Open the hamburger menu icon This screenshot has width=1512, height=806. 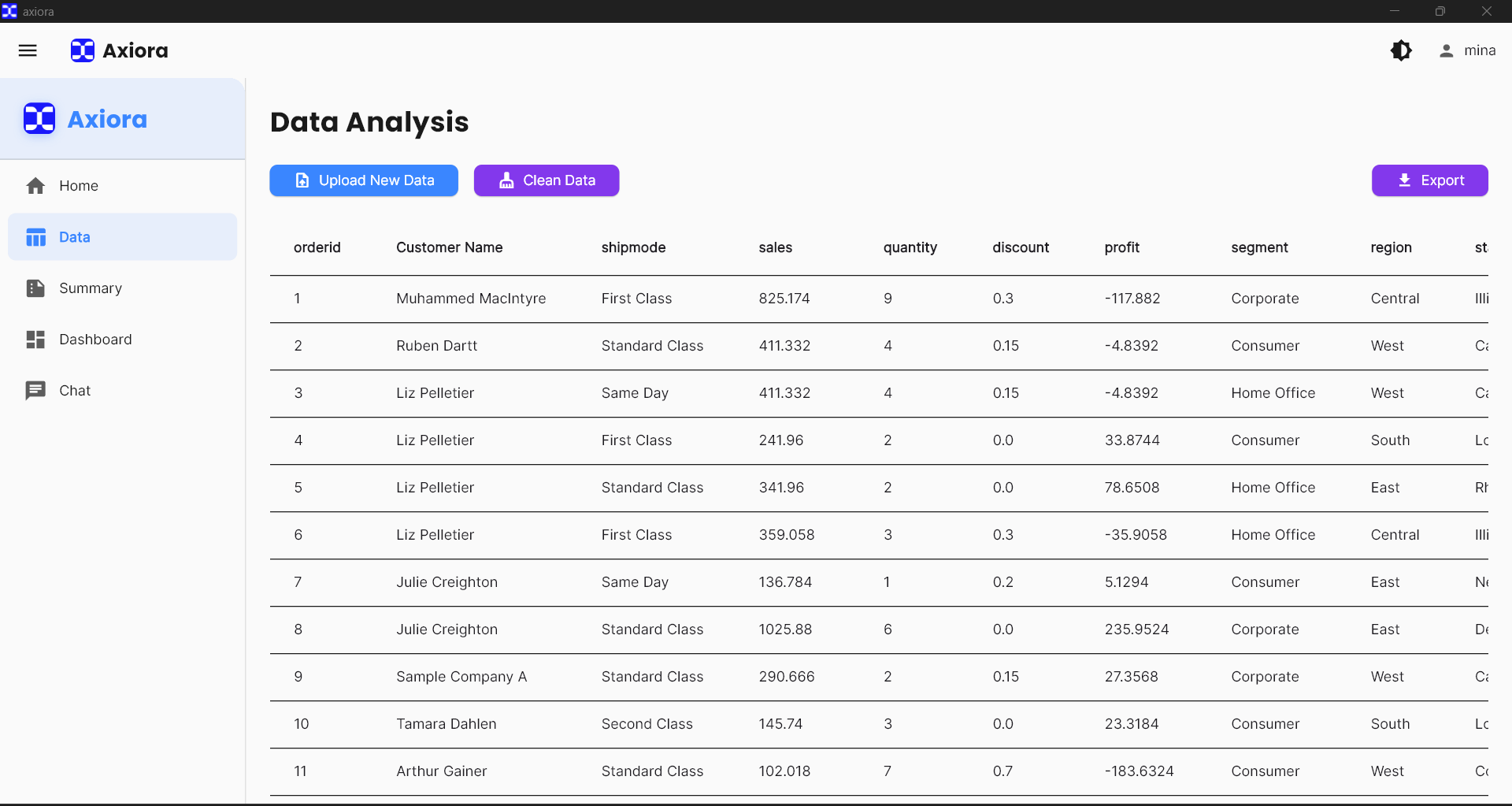[x=28, y=50]
